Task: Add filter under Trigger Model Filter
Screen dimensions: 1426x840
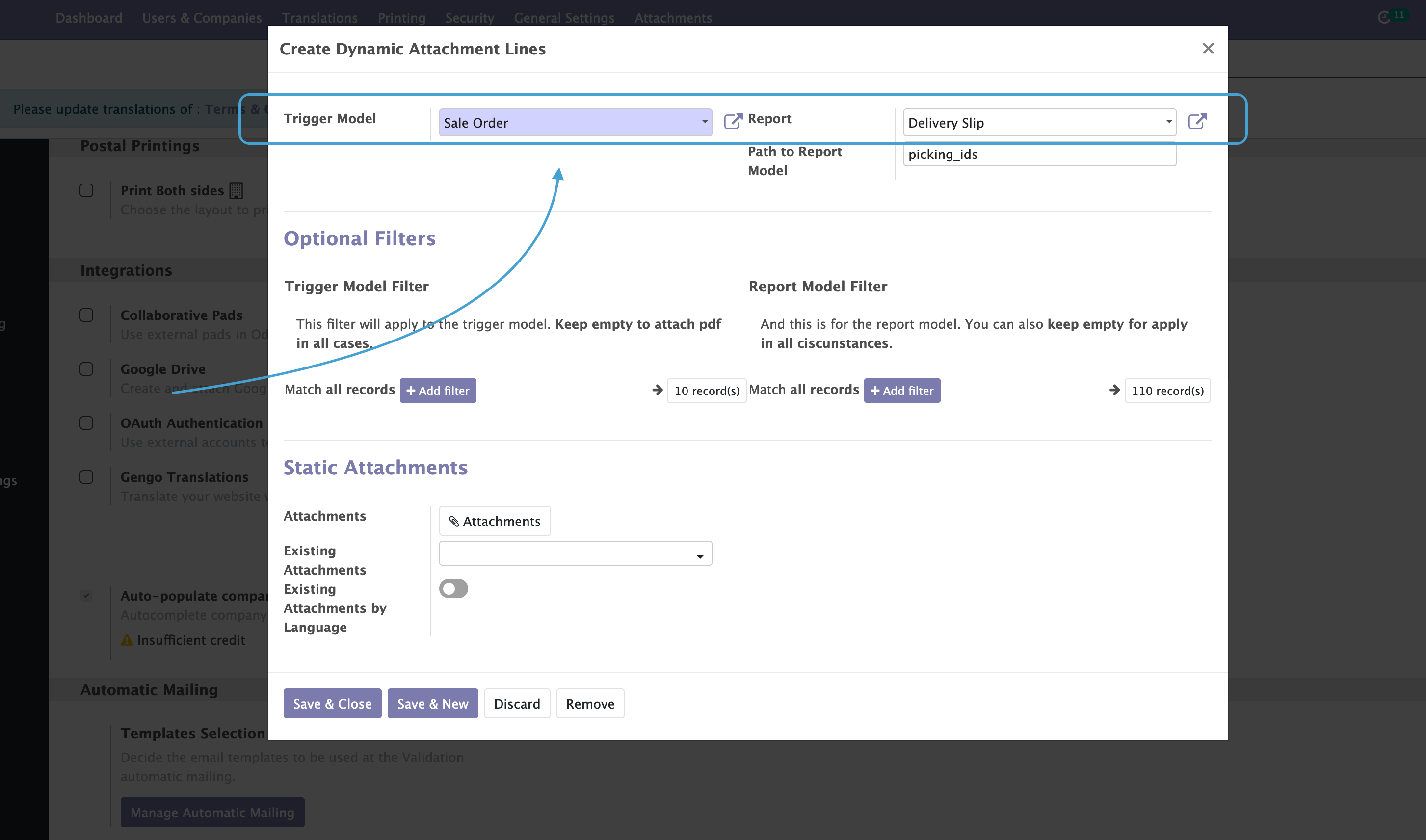Action: click(438, 391)
